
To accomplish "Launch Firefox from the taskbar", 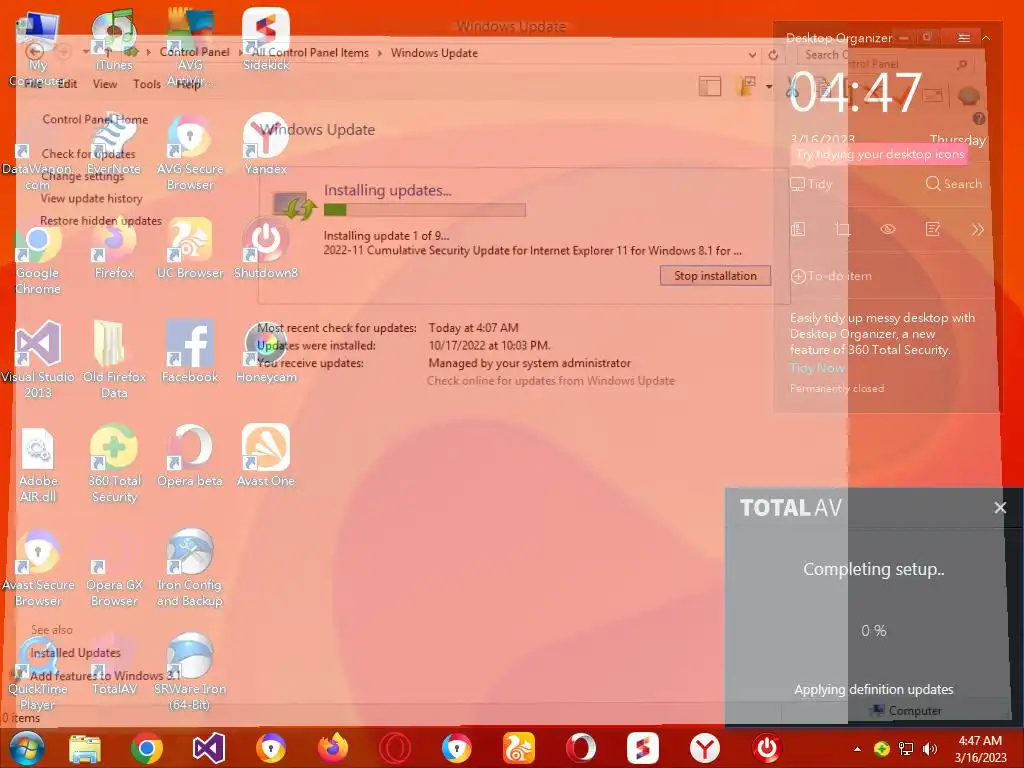I will (x=333, y=748).
